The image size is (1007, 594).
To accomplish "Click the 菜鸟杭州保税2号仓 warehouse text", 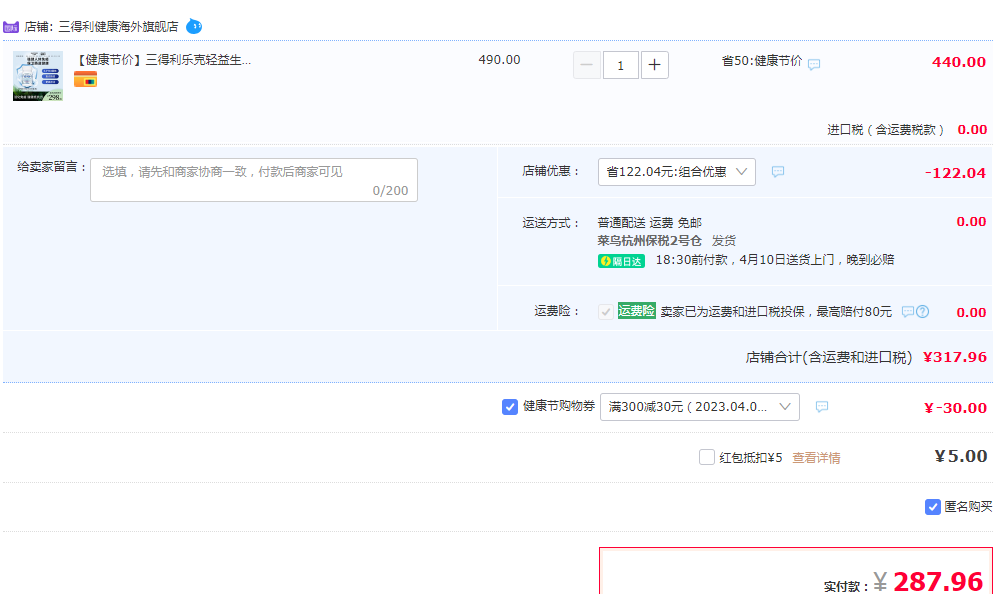I will tap(649, 241).
